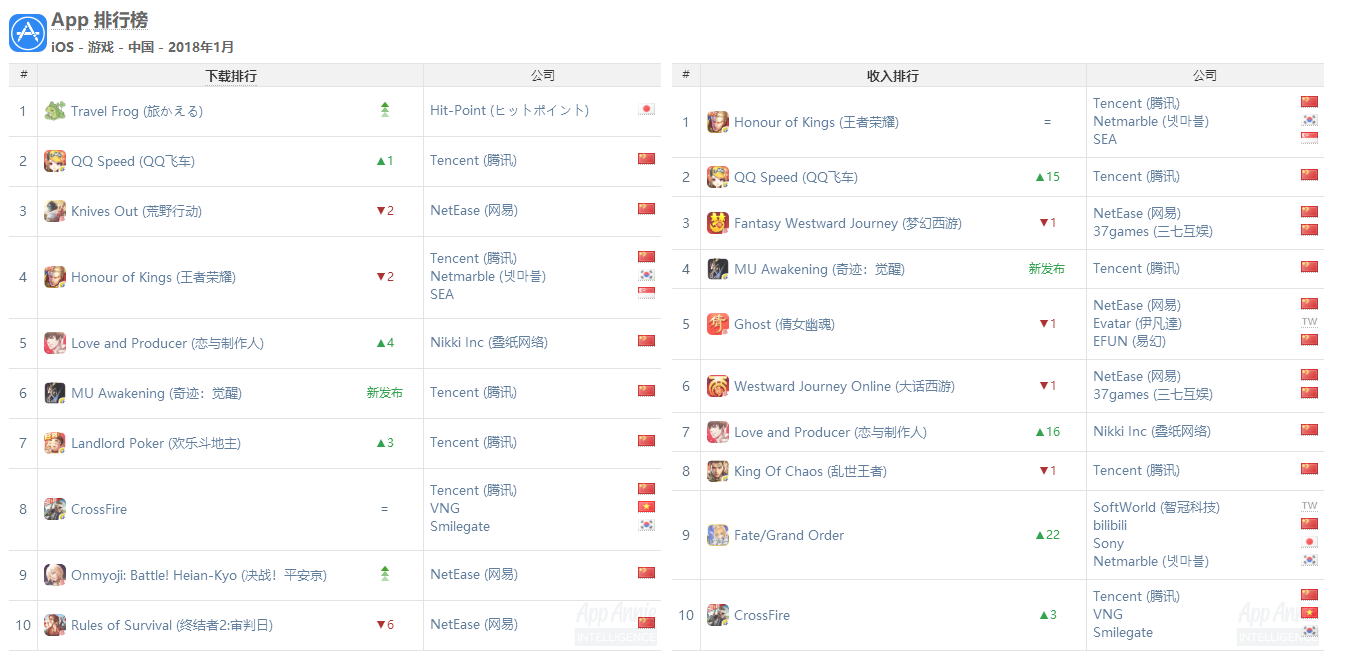Image resolution: width=1349 pixels, height=657 pixels.
Task: Click the ▲15 change for QQ Speed
Action: tap(1047, 177)
